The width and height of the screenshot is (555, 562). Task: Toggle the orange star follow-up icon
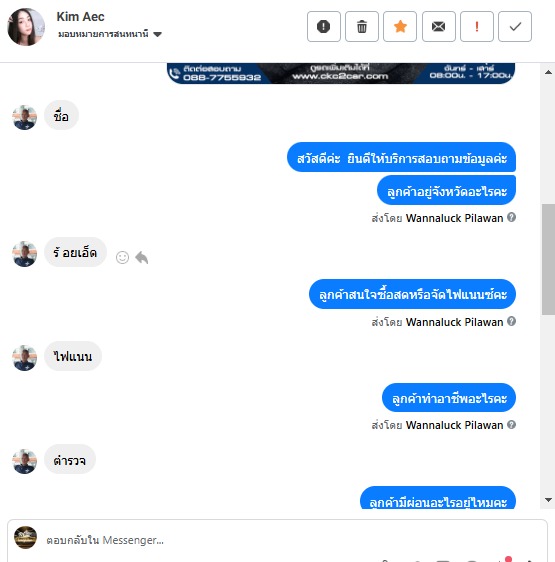(400, 27)
